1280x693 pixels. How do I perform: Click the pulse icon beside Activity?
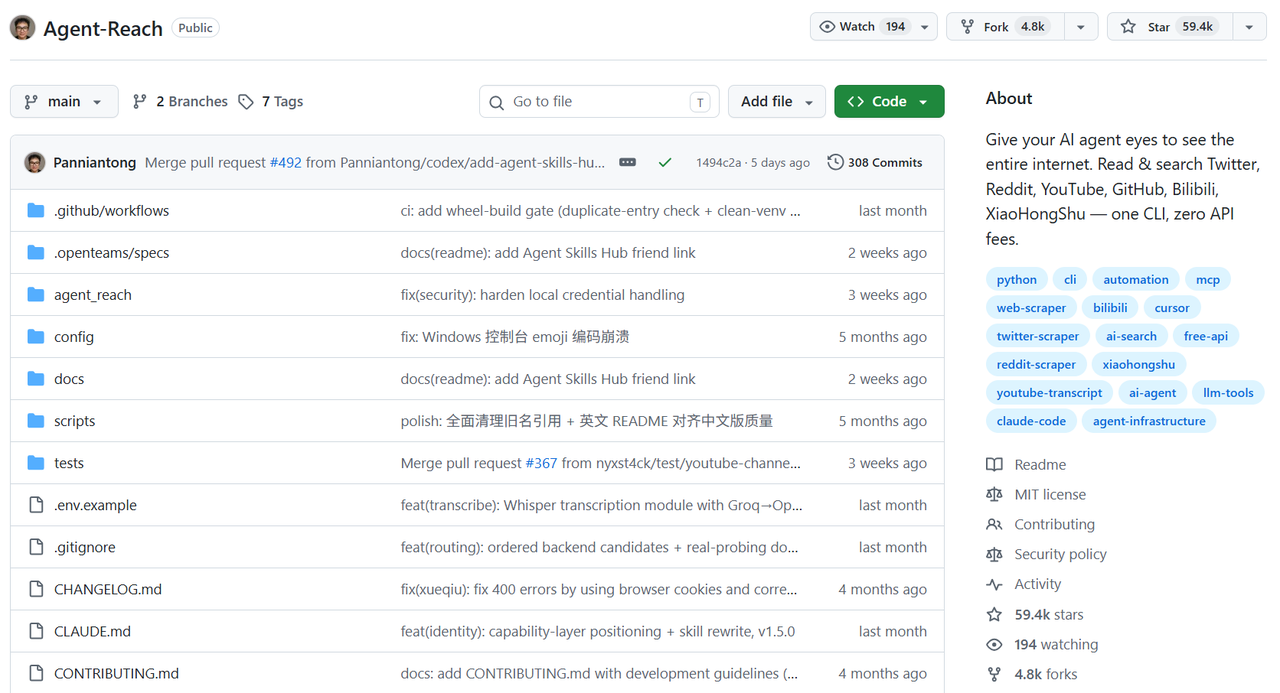pos(994,584)
